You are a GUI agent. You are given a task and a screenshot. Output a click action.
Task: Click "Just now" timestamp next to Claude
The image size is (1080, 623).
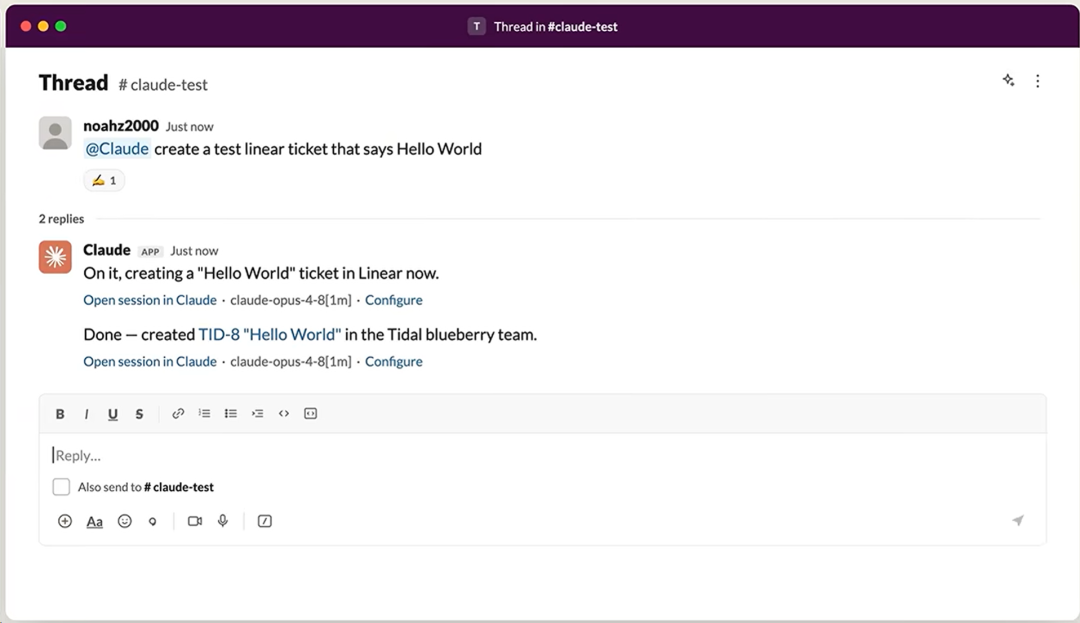tap(194, 251)
